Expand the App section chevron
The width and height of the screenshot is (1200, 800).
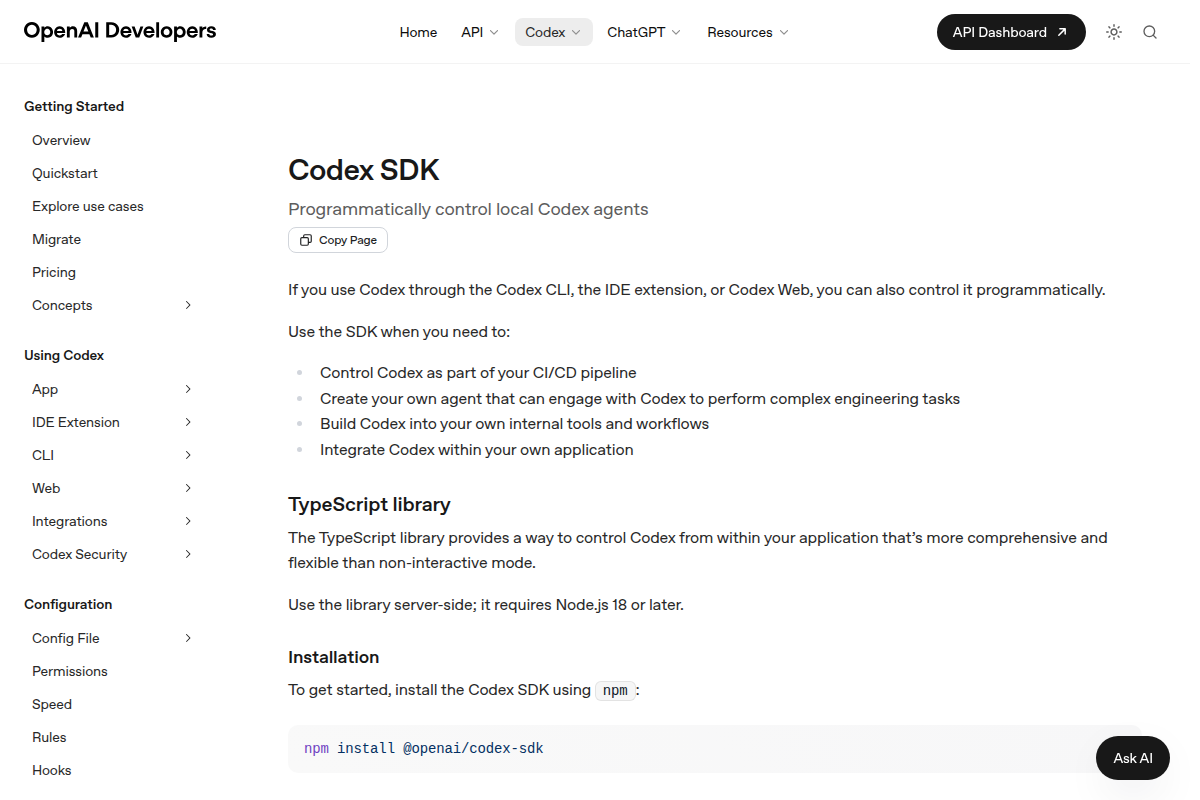(x=188, y=389)
